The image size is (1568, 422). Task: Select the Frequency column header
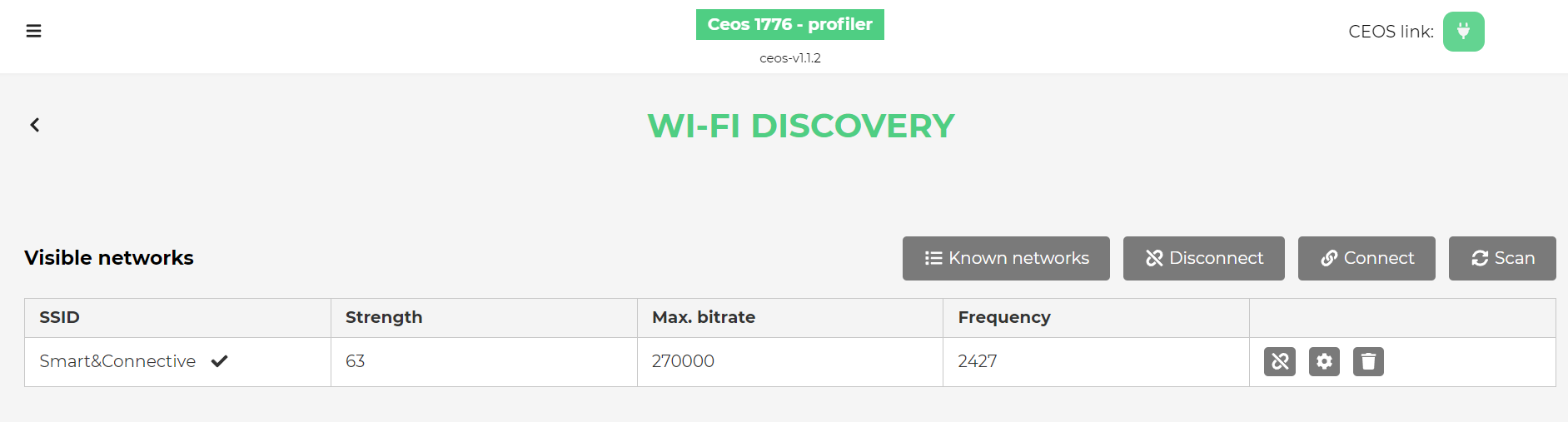1004,317
